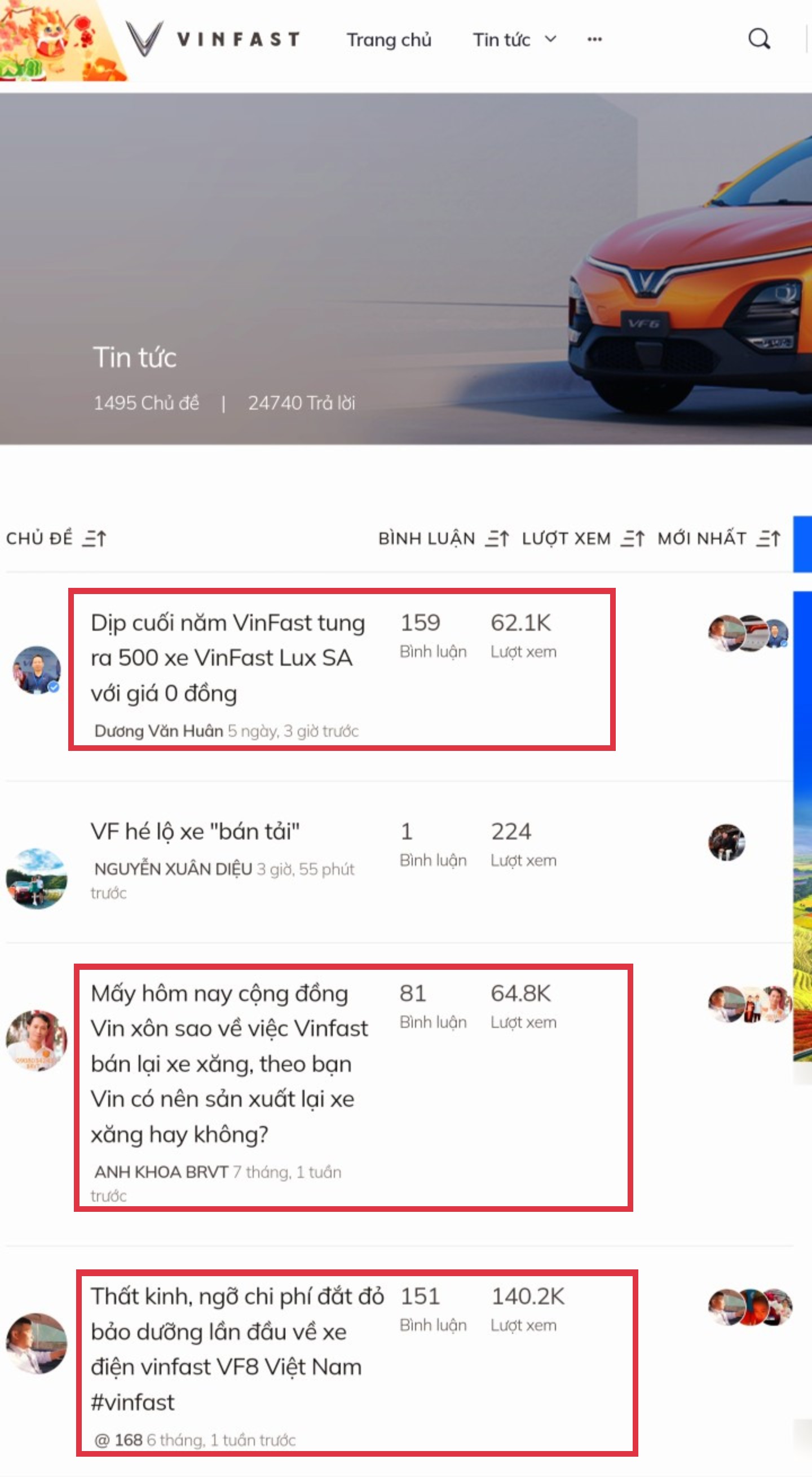Open topic about 500 VinFast Lux SA

pos(227,658)
